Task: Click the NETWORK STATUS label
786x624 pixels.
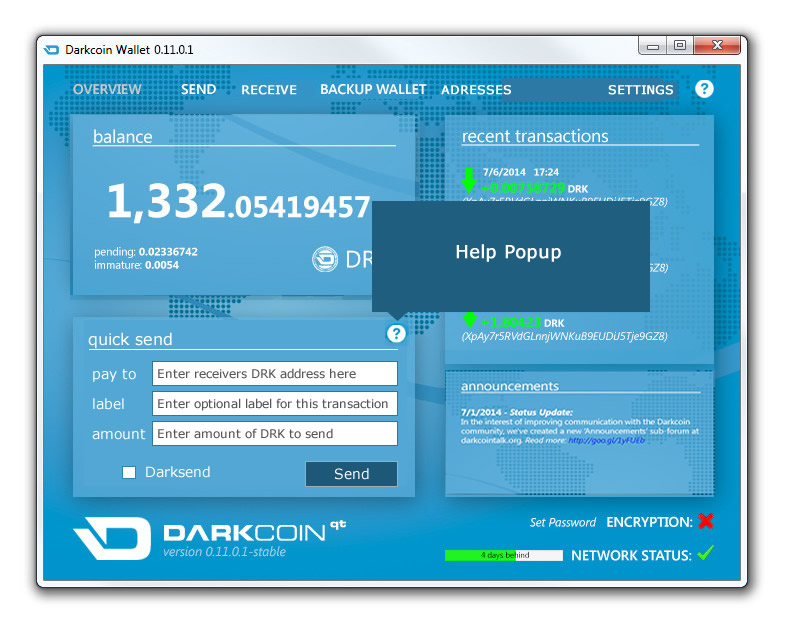Action: click(x=631, y=555)
